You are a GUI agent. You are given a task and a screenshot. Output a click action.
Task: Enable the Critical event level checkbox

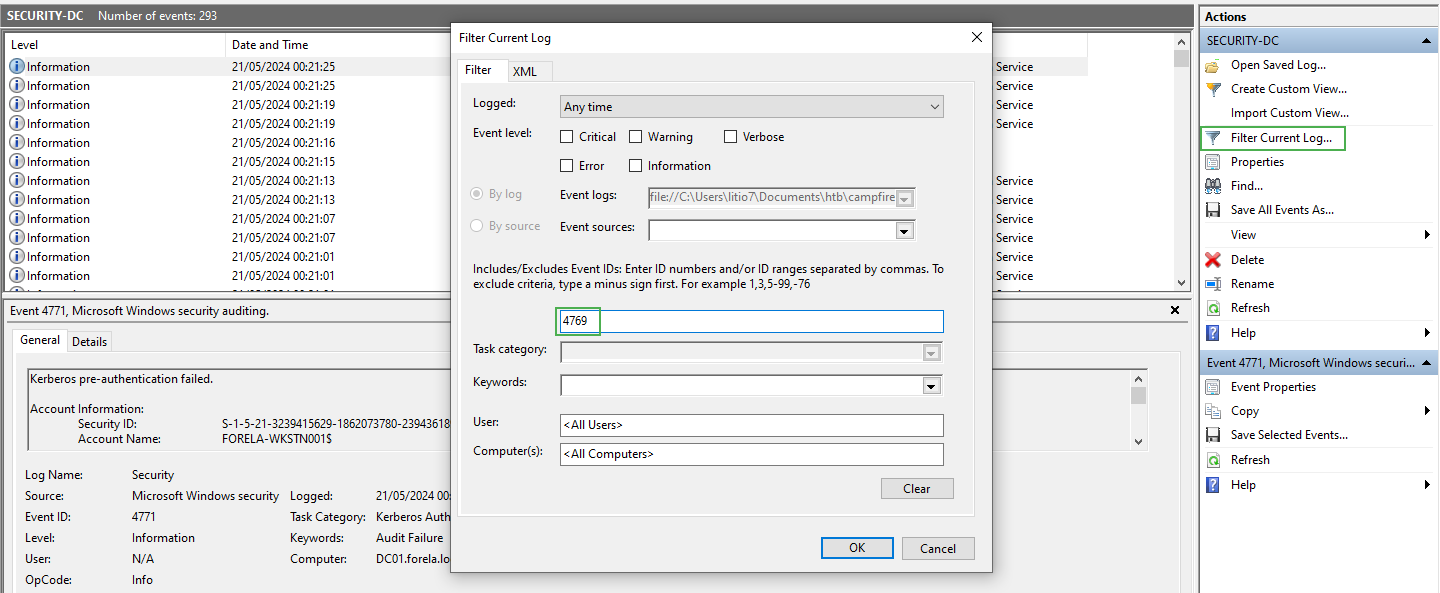coord(567,137)
